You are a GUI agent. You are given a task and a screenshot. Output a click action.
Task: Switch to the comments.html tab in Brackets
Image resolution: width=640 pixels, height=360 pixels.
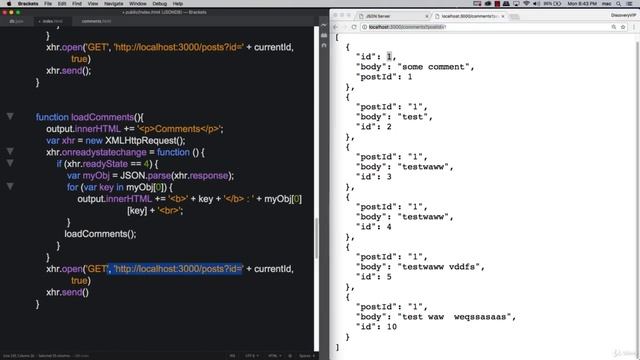click(x=96, y=21)
